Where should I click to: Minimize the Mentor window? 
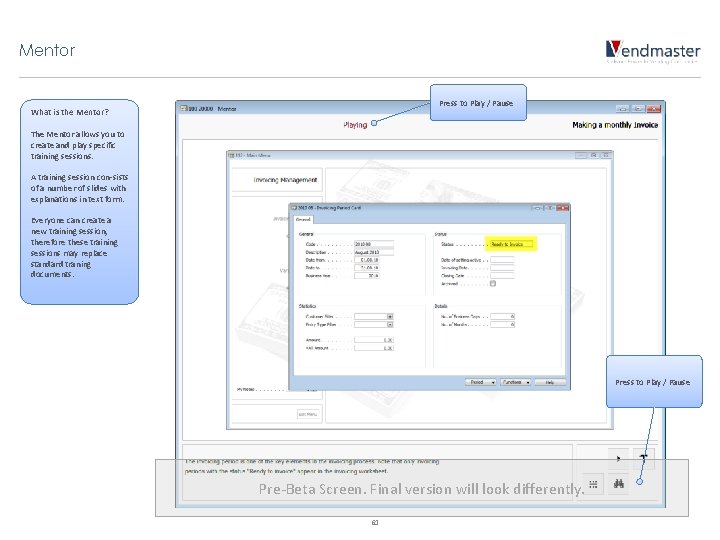click(x=623, y=108)
